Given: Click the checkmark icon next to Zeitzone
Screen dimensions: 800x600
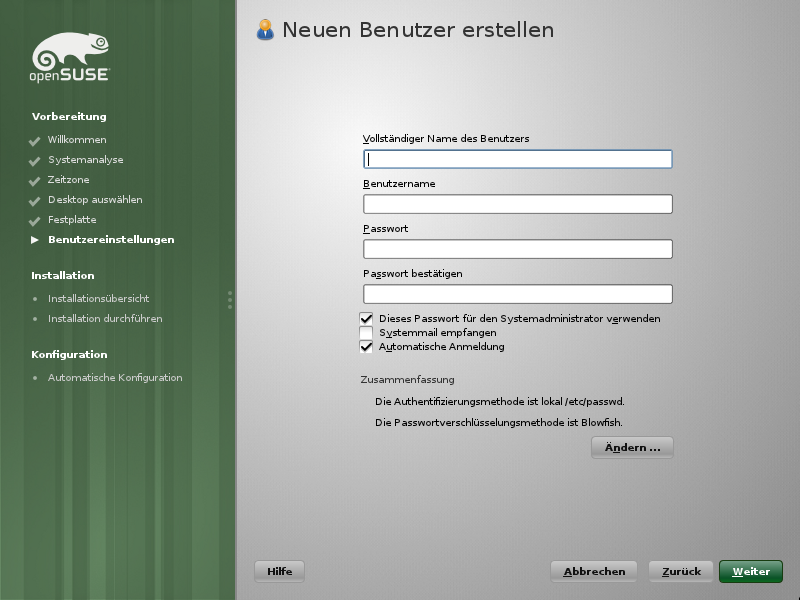Looking at the screenshot, I should click(35, 181).
